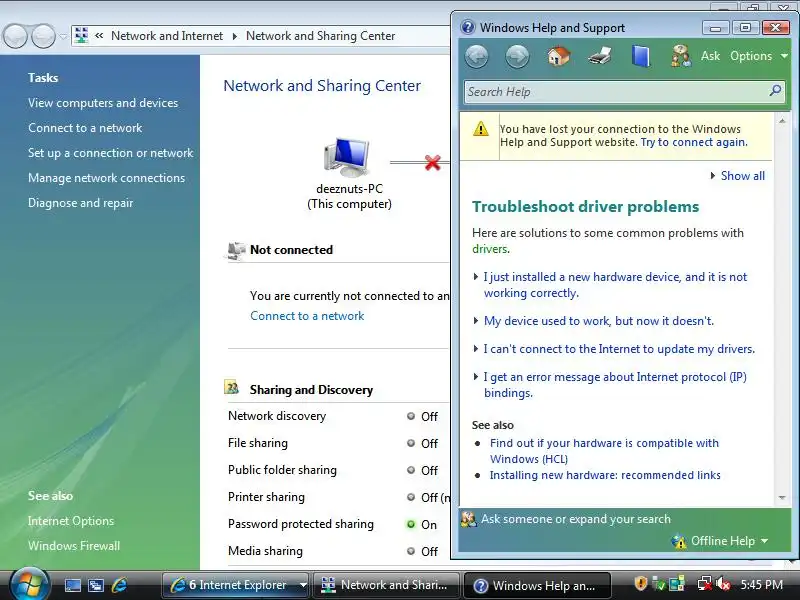
Task: Open Internet Explorer taskbar group dropdown
Action: tap(303, 585)
